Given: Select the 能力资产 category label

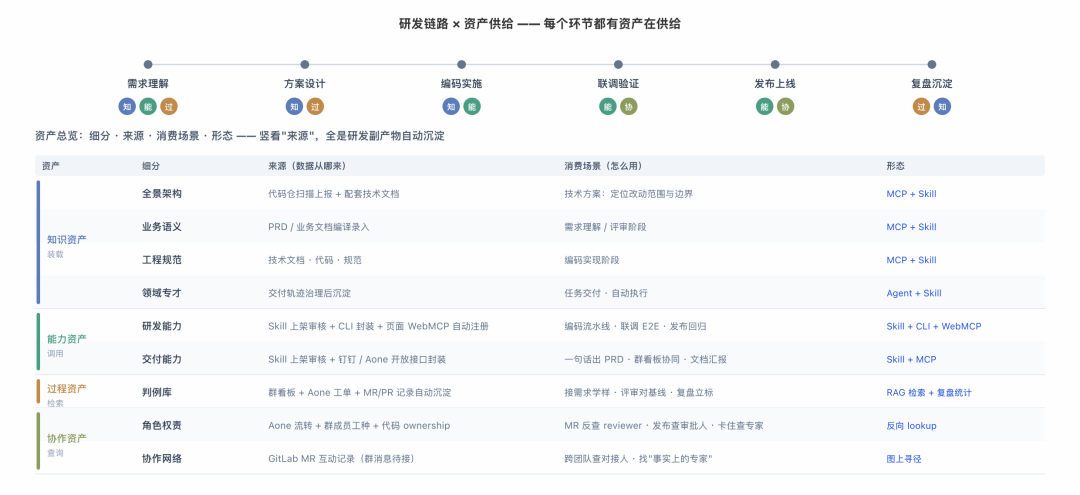Looking at the screenshot, I should (x=67, y=339).
